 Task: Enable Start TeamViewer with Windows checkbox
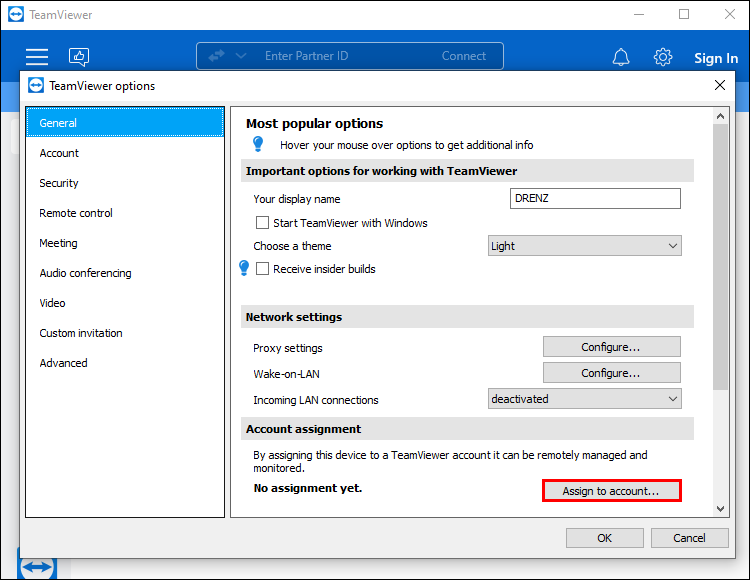pos(263,223)
